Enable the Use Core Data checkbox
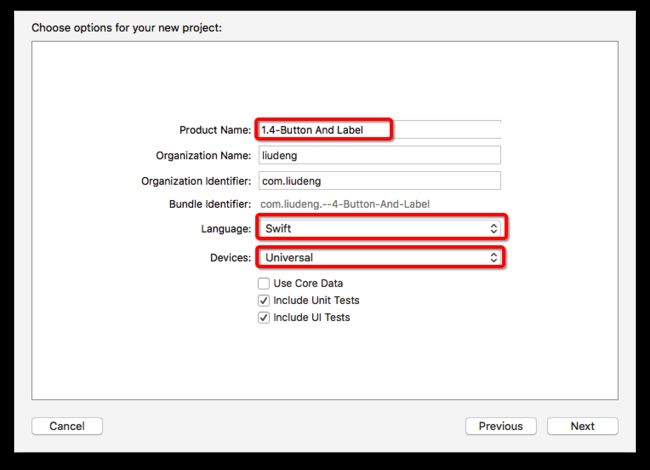 pyautogui.click(x=264, y=283)
